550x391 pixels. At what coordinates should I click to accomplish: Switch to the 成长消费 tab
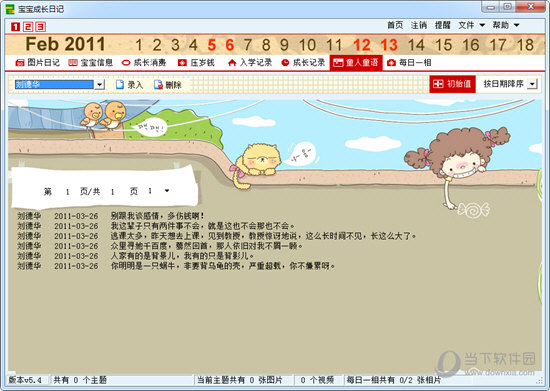(144, 63)
